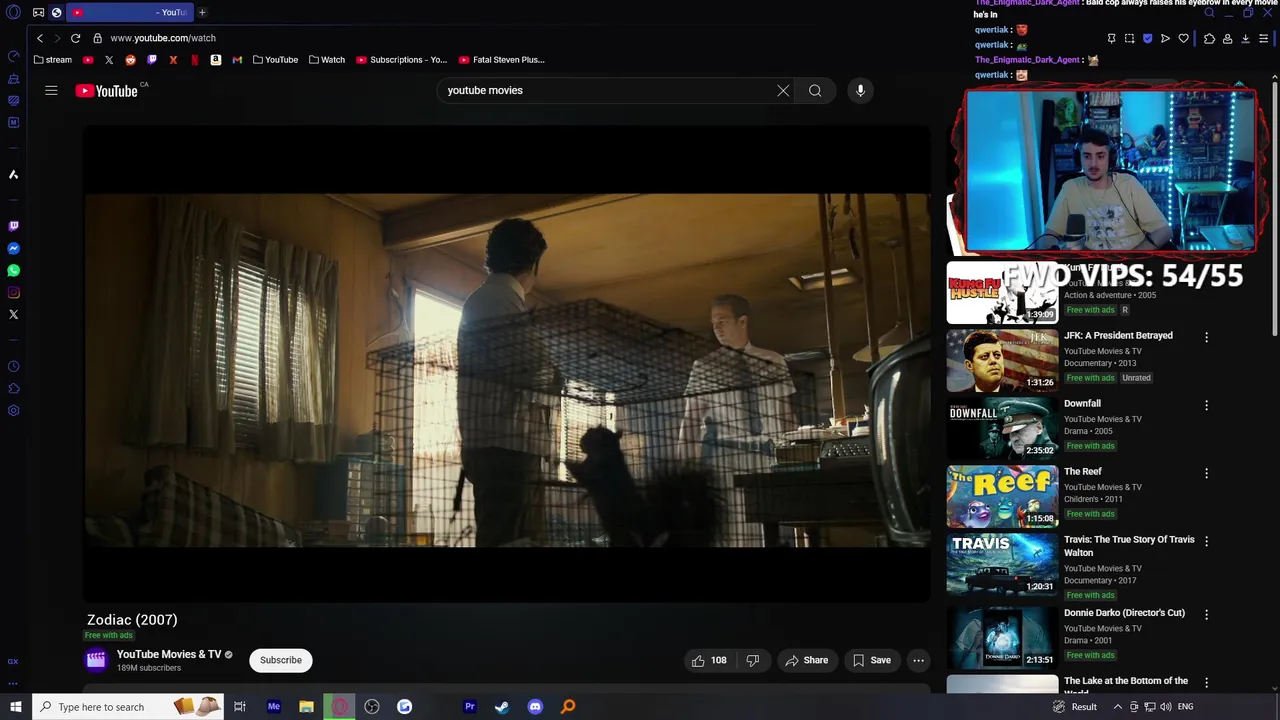The width and height of the screenshot is (1280, 720).
Task: Open File Explorer from the taskbar
Action: (306, 707)
